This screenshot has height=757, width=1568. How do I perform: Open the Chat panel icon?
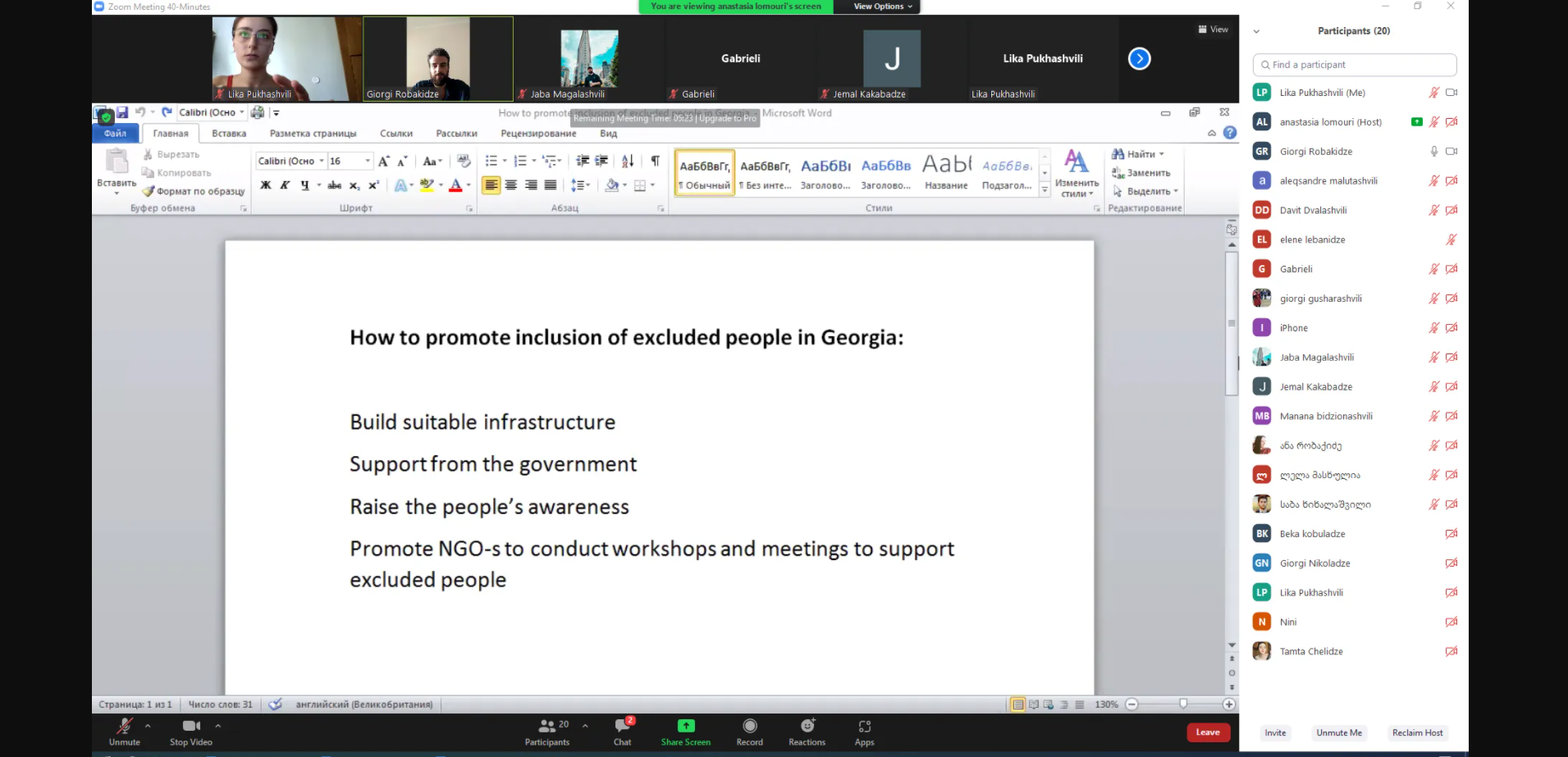pyautogui.click(x=622, y=727)
